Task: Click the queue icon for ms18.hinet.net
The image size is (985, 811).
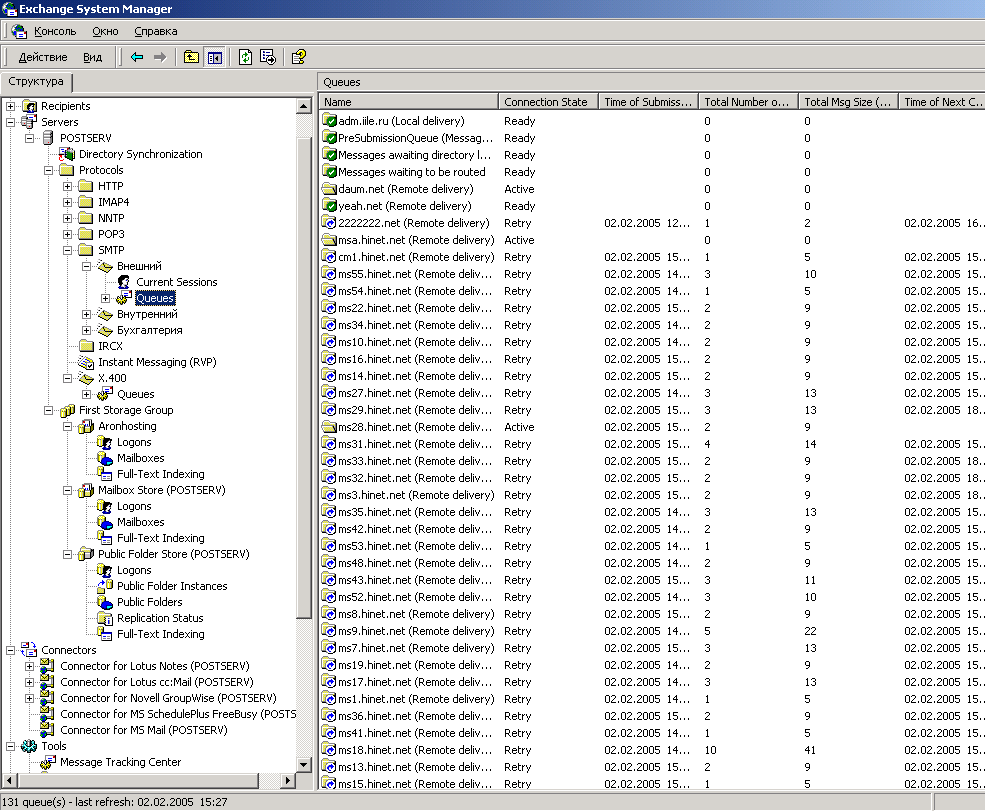Action: (x=329, y=749)
